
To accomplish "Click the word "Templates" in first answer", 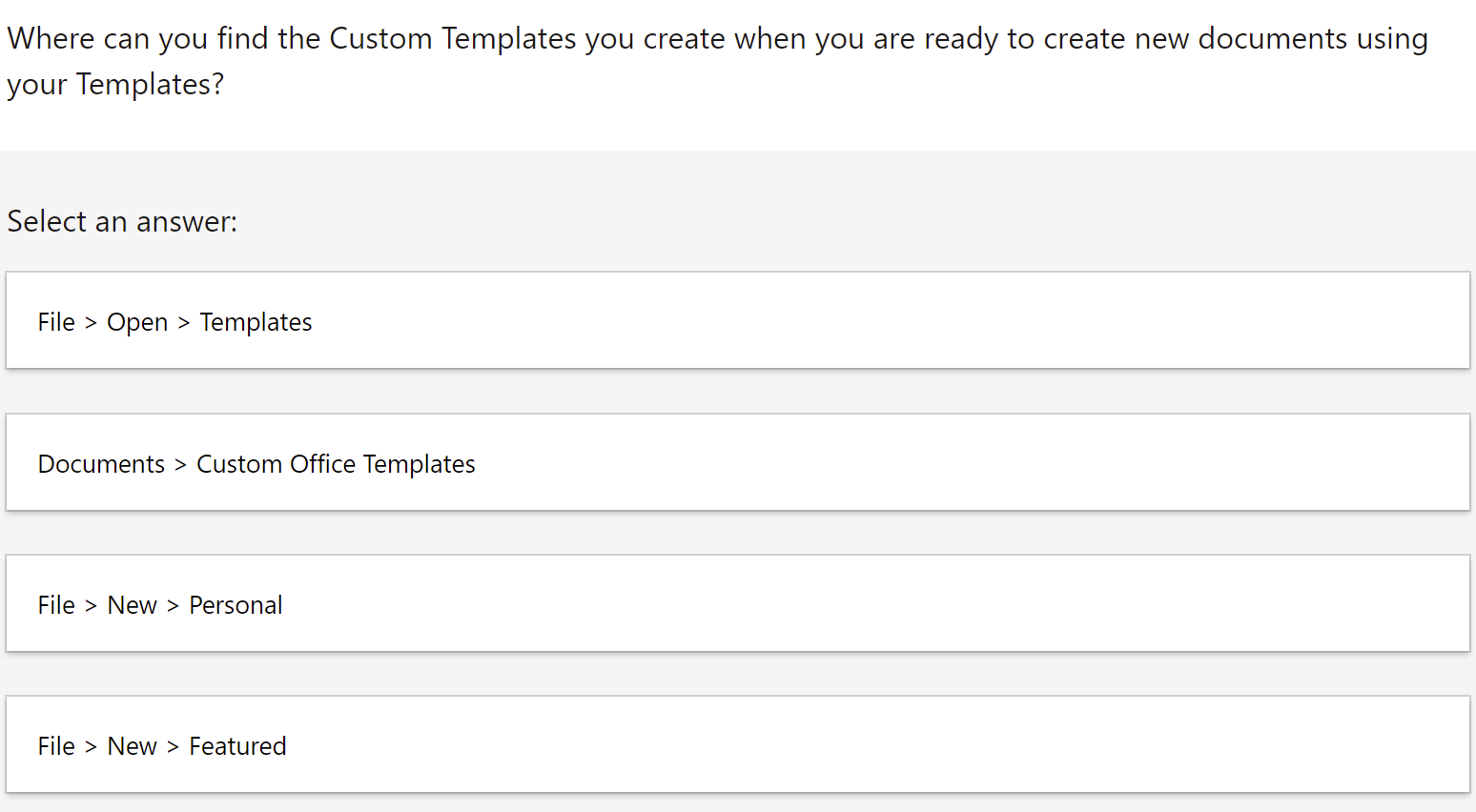I will coord(256,322).
